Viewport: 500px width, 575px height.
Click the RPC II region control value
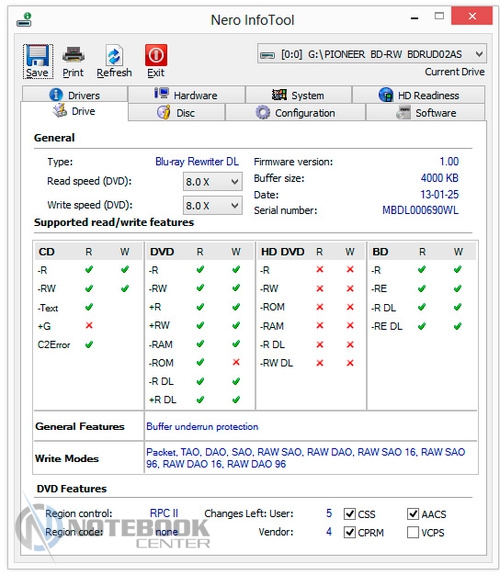164,513
